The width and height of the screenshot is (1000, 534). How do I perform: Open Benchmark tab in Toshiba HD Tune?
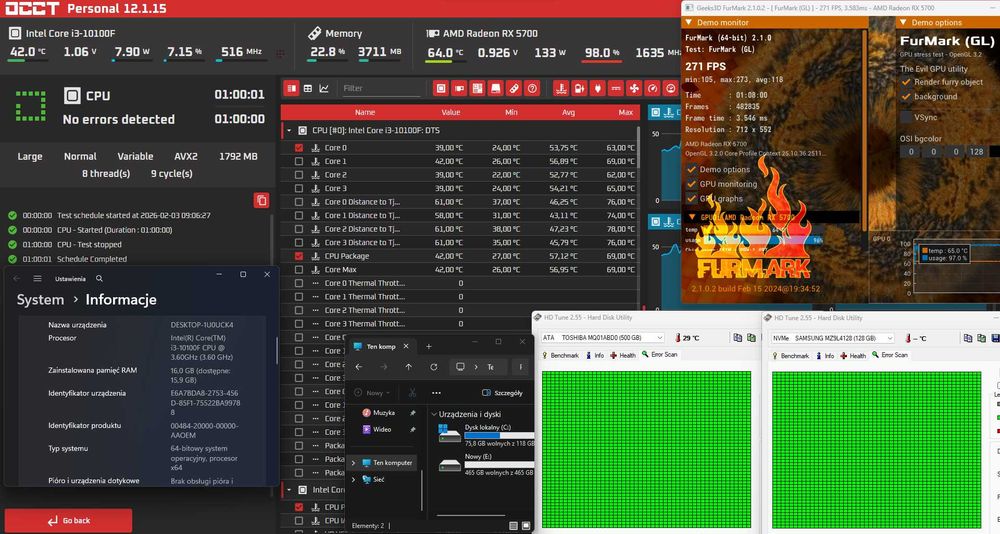(x=559, y=355)
